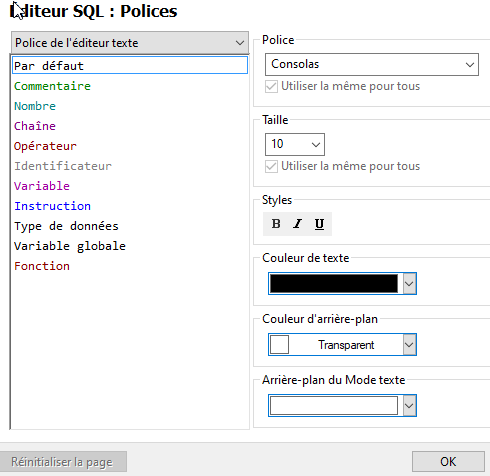The image size is (490, 476).
Task: Expand the Couleur d'arrière-plan dropdown arrow
Action: [x=409, y=344]
